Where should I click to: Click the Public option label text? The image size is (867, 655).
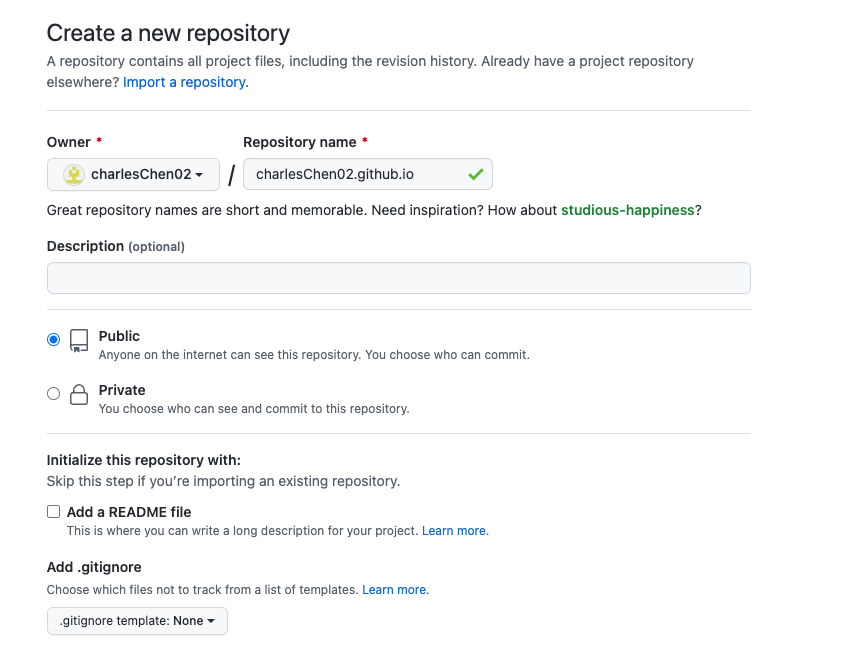[119, 336]
